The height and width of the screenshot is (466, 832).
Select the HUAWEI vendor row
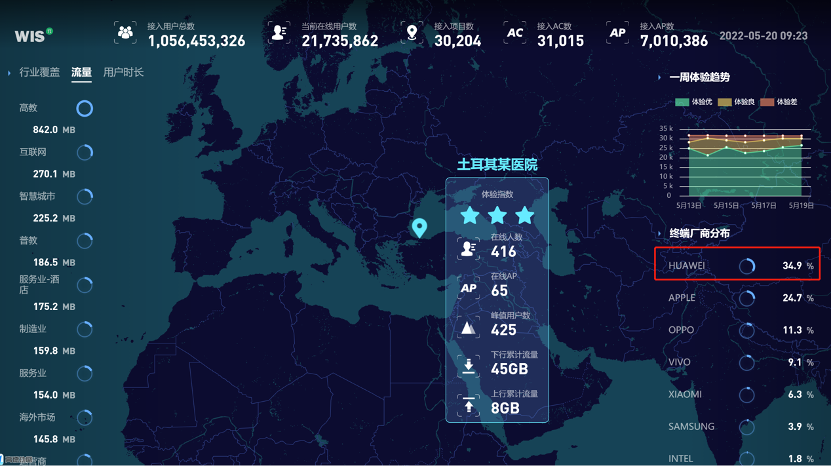click(737, 266)
